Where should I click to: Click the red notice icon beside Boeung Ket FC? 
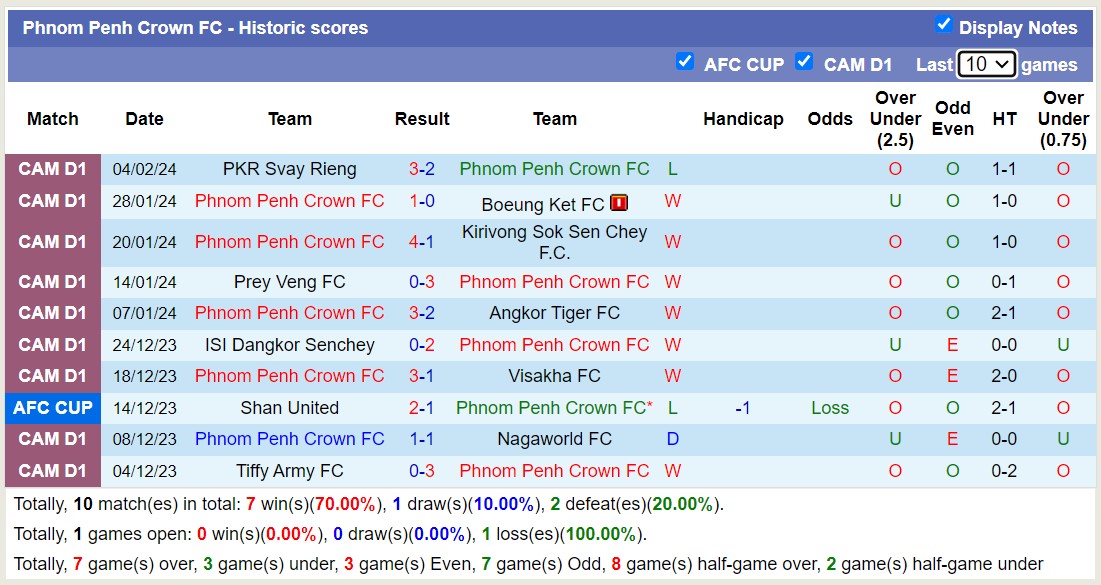(618, 201)
